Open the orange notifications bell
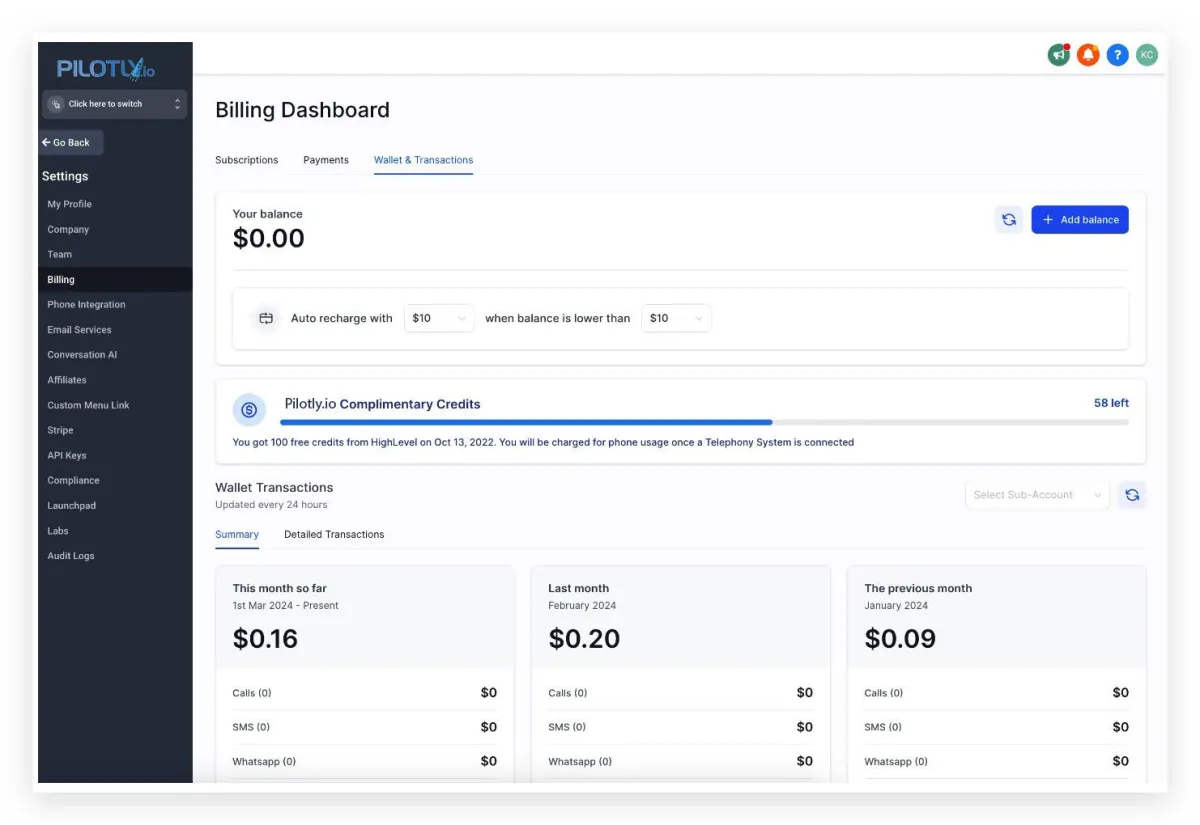1200x825 pixels. (1088, 55)
